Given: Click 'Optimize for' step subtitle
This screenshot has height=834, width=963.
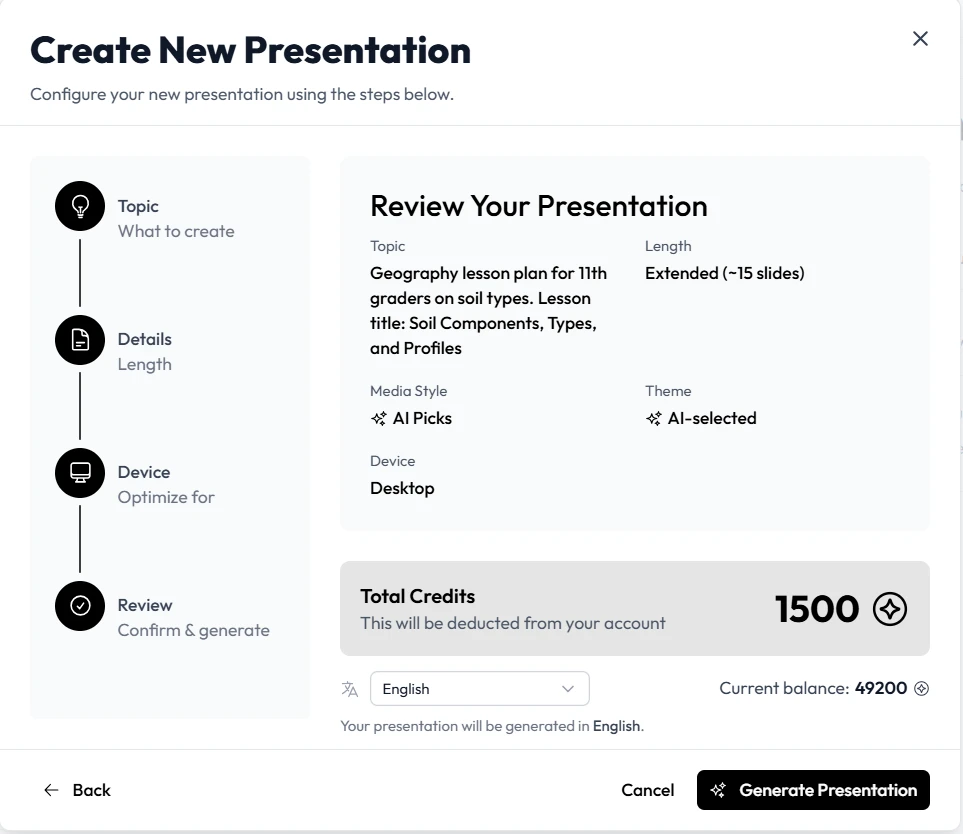Looking at the screenshot, I should coord(166,497).
